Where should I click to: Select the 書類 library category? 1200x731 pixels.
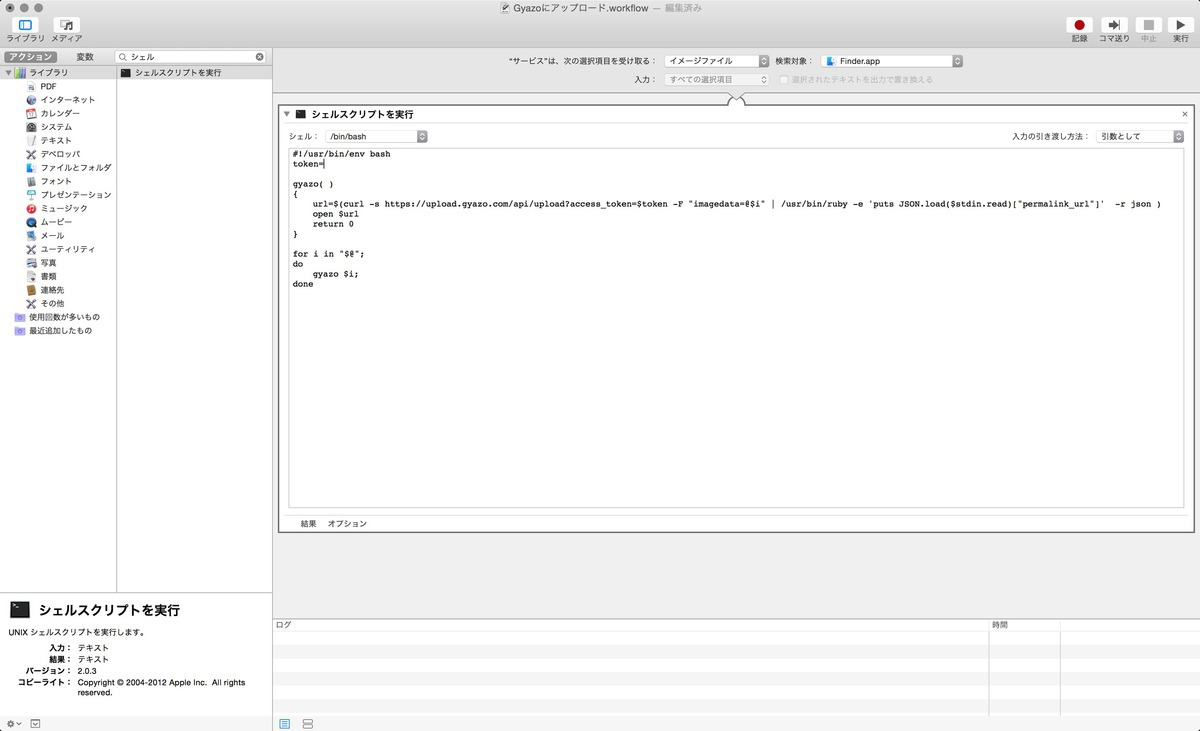[x=48, y=276]
